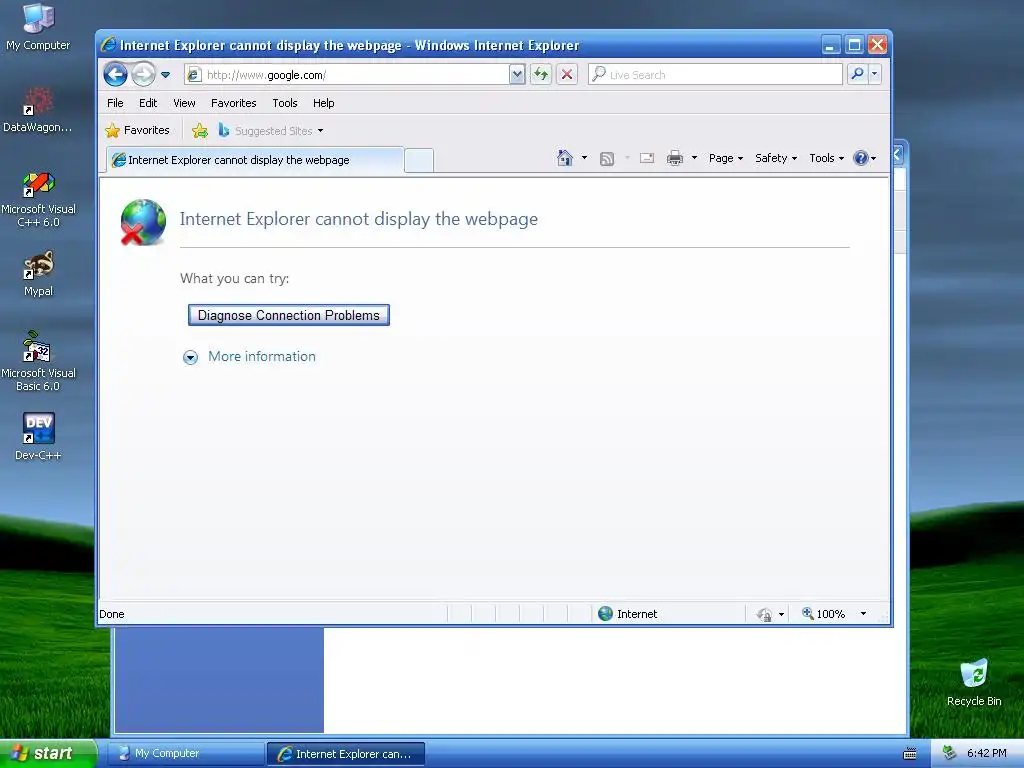Open the Edit menu

pos(148,103)
